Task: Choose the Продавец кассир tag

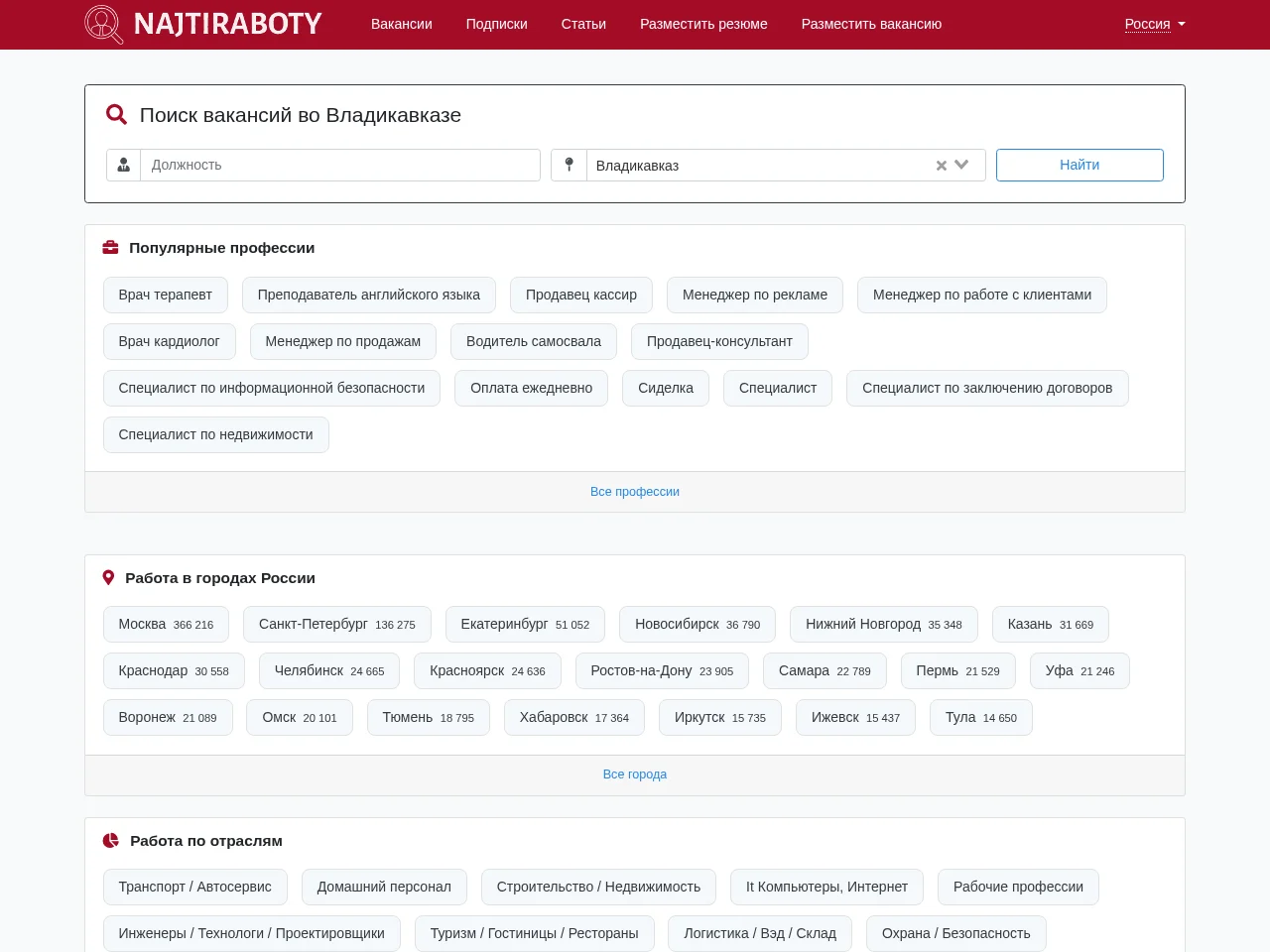Action: [x=581, y=295]
